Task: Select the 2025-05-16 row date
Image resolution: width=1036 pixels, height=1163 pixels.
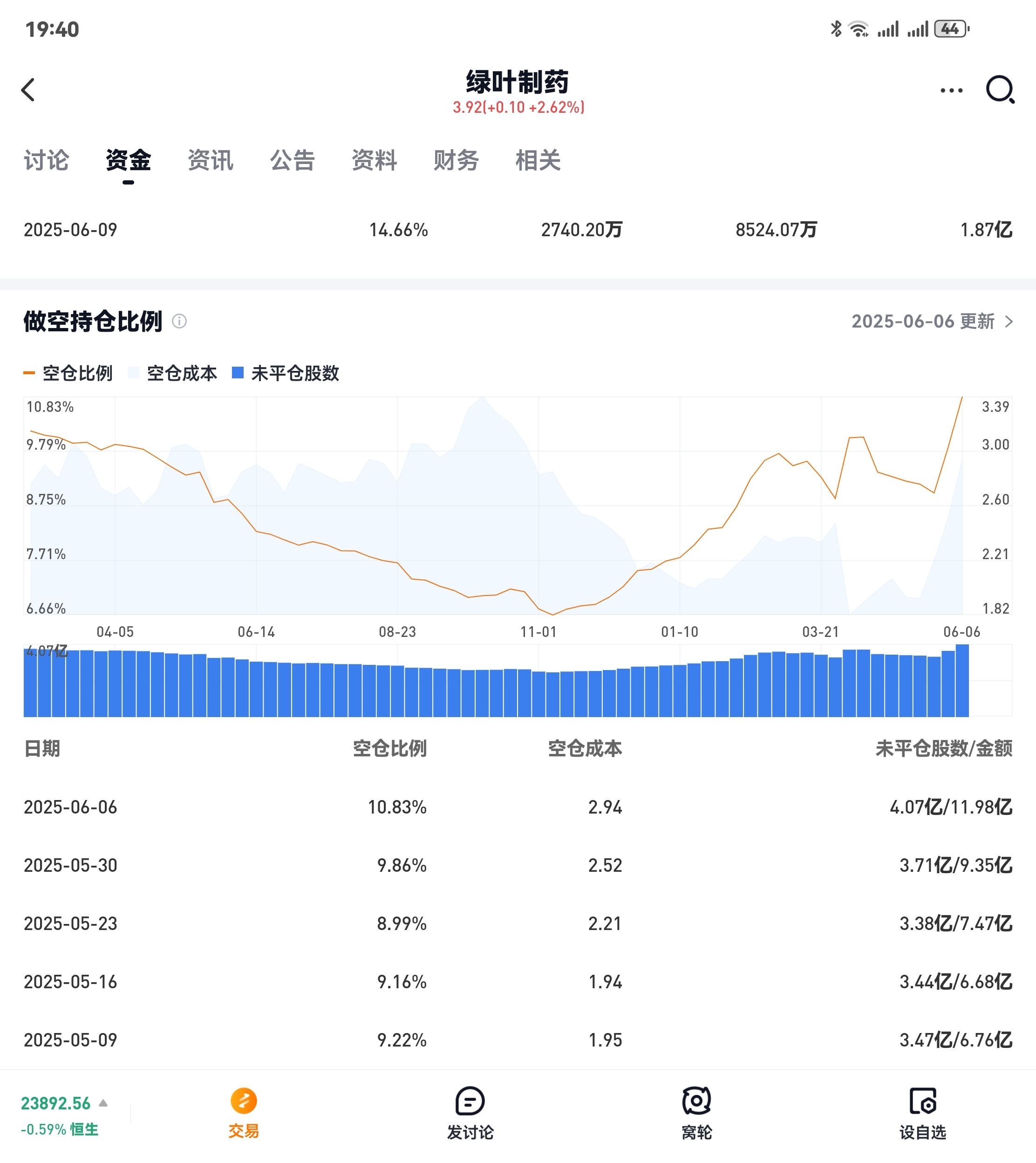Action: [71, 982]
